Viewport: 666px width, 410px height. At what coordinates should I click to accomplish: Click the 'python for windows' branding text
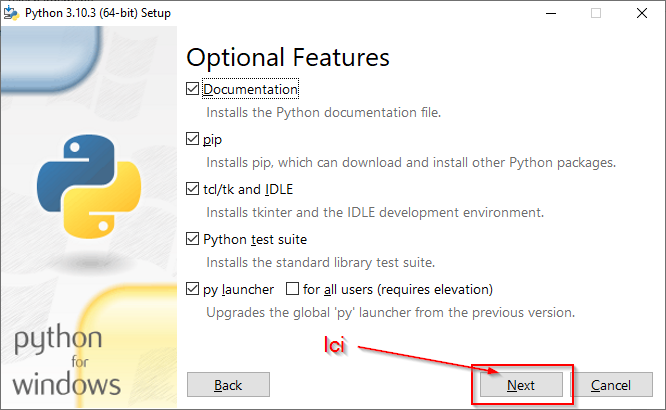[67, 361]
